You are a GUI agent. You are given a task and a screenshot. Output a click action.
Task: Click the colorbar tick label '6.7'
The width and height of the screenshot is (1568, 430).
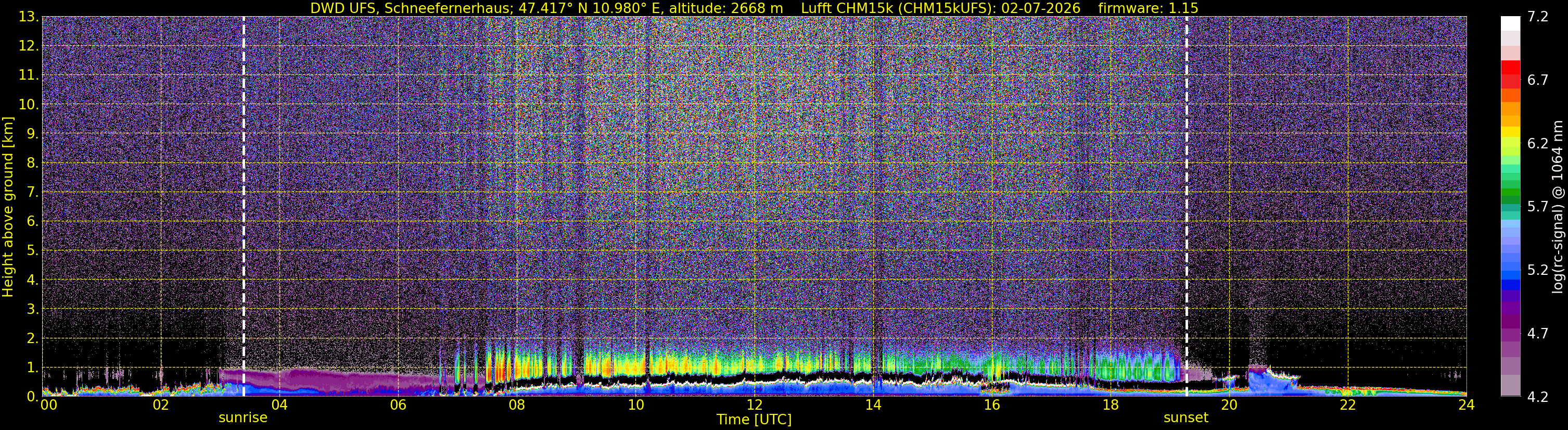(x=1538, y=80)
